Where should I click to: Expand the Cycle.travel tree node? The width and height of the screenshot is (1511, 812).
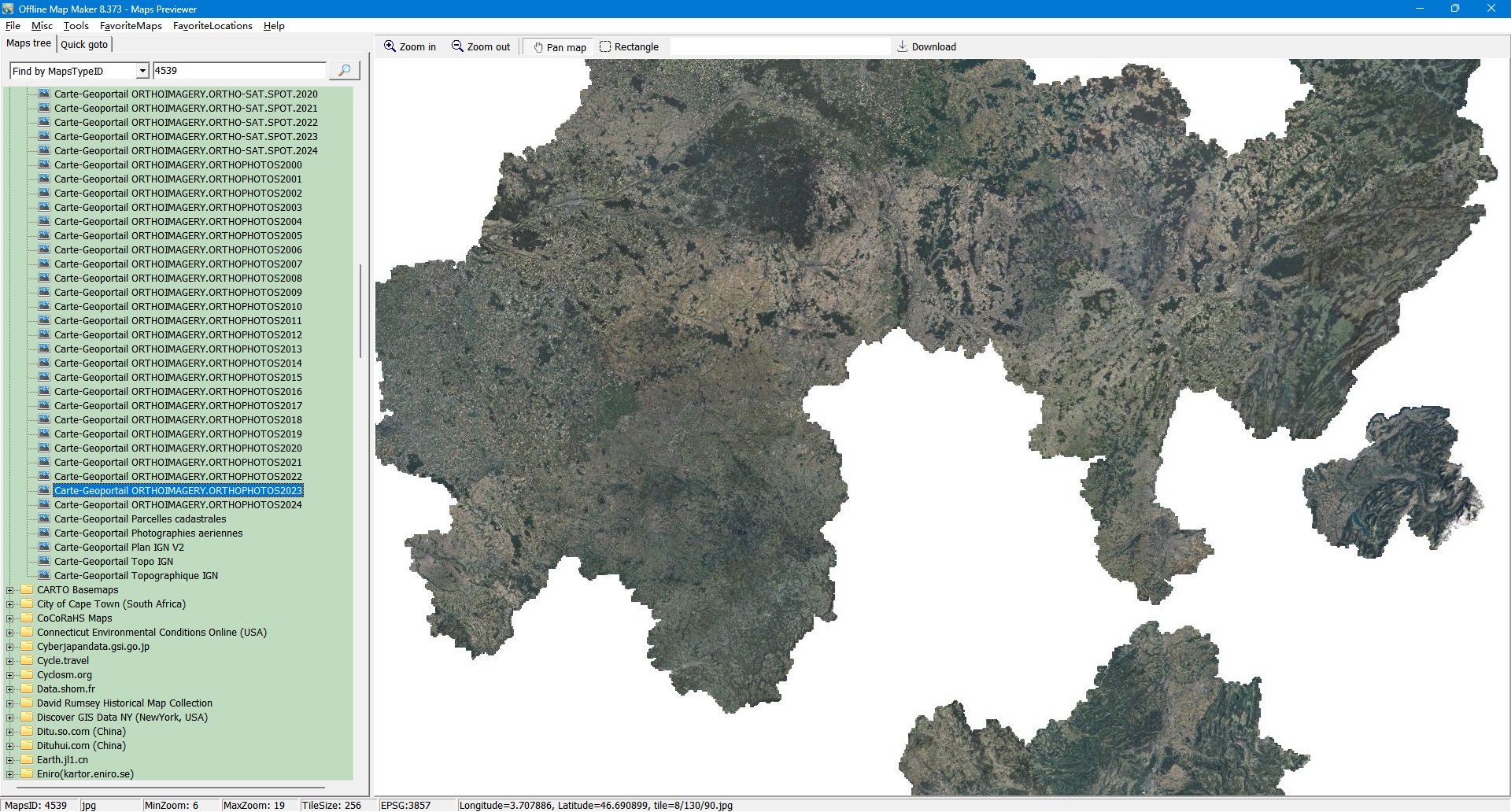tap(10, 661)
